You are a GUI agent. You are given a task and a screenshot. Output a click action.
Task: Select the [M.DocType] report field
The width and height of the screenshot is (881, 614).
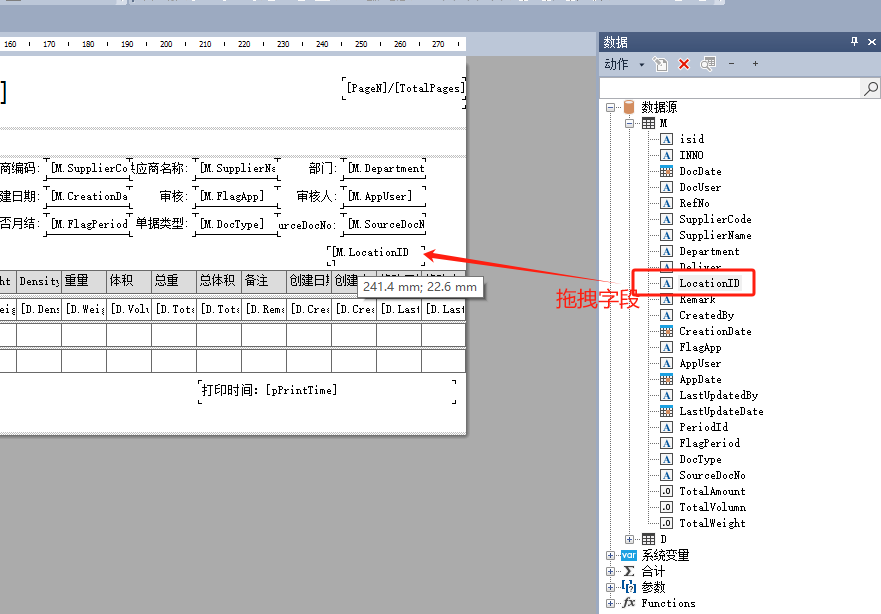pos(237,224)
